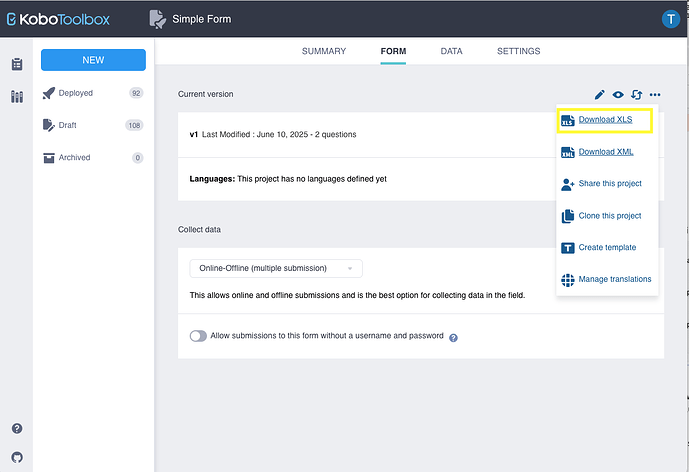Switch to the SETTINGS tab
The height and width of the screenshot is (472, 689).
[519, 51]
